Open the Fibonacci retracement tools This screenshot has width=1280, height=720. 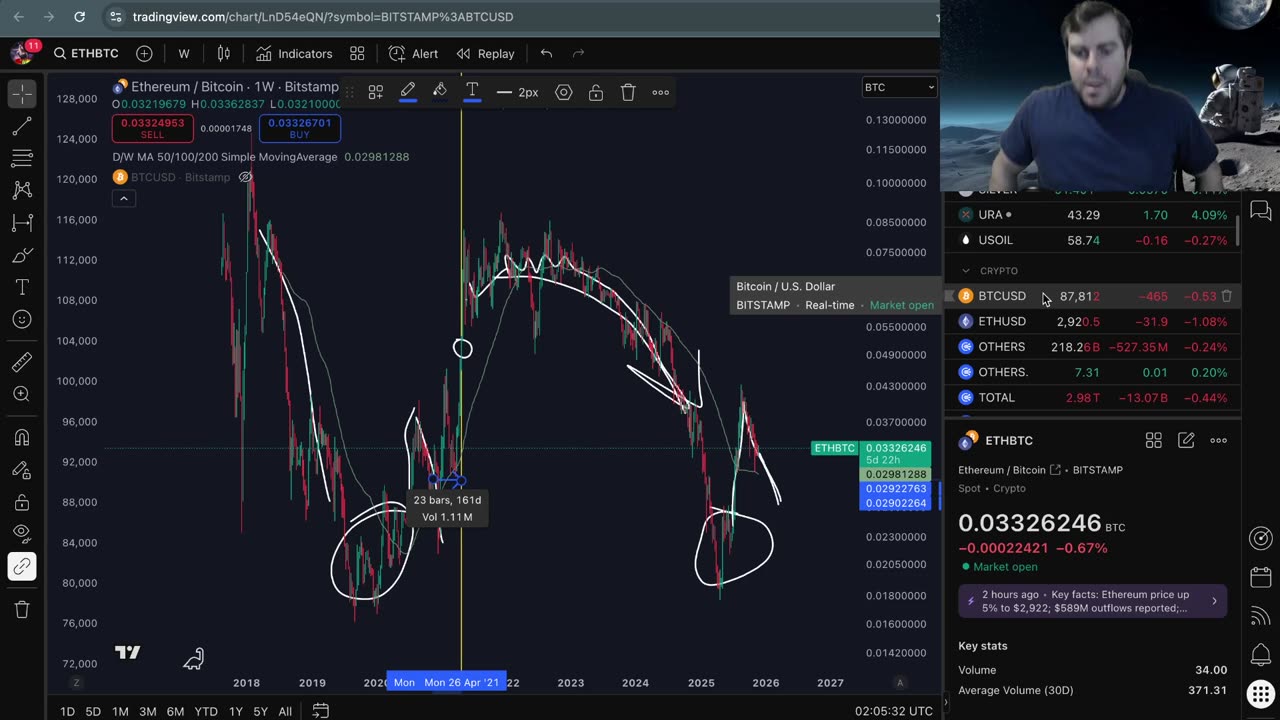22,158
